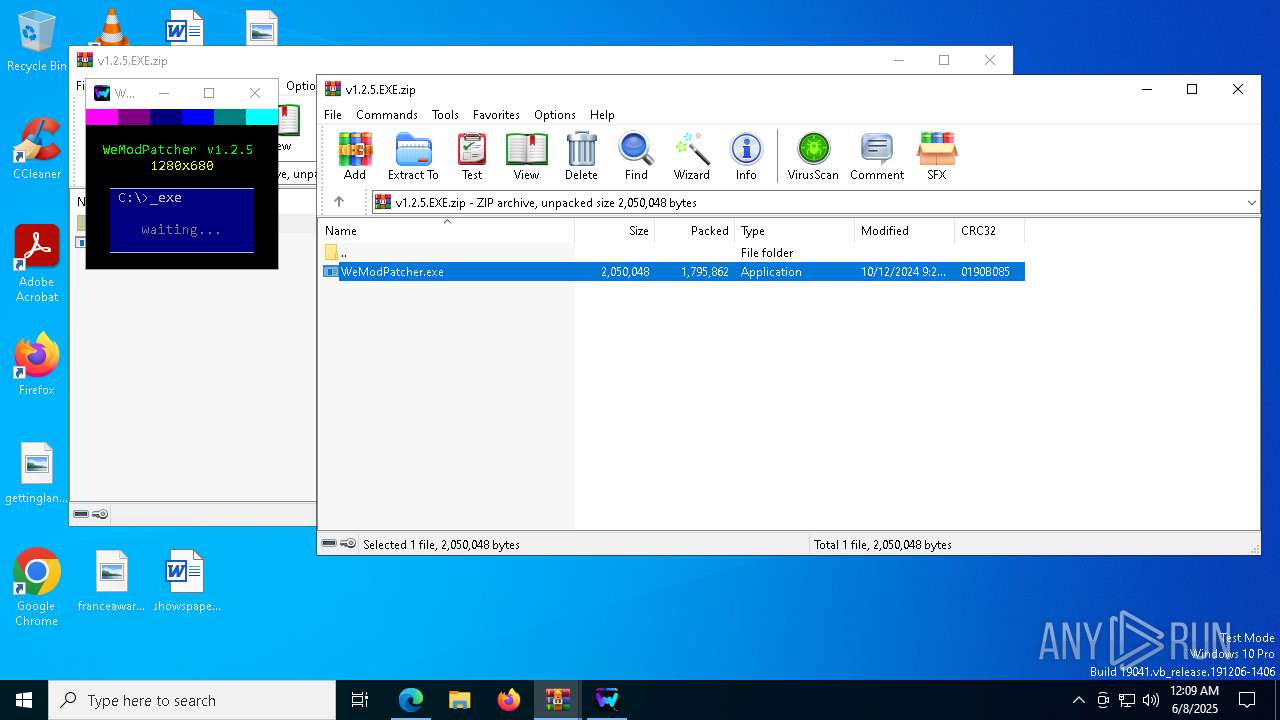Screen dimensions: 1280x720
Task: Open the Options menu
Action: click(555, 115)
